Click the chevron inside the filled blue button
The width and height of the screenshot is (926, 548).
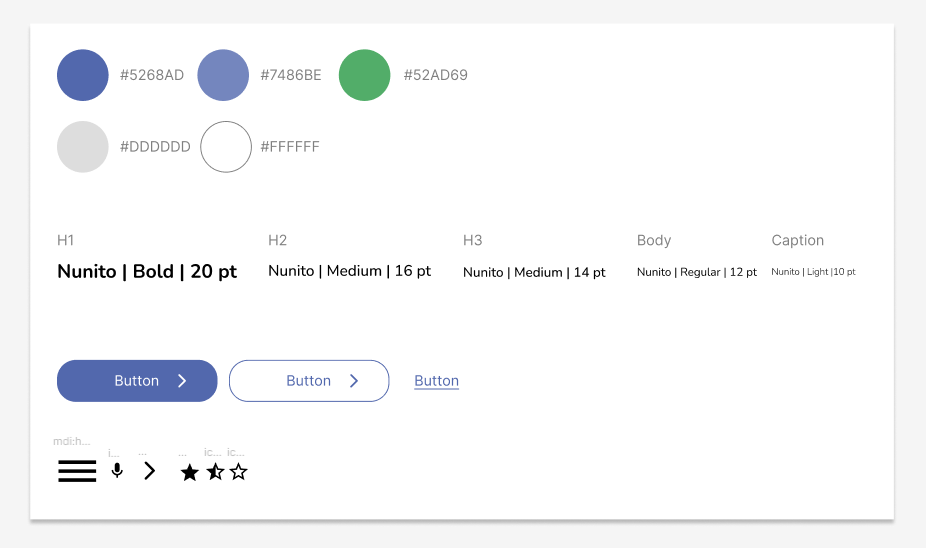click(182, 381)
